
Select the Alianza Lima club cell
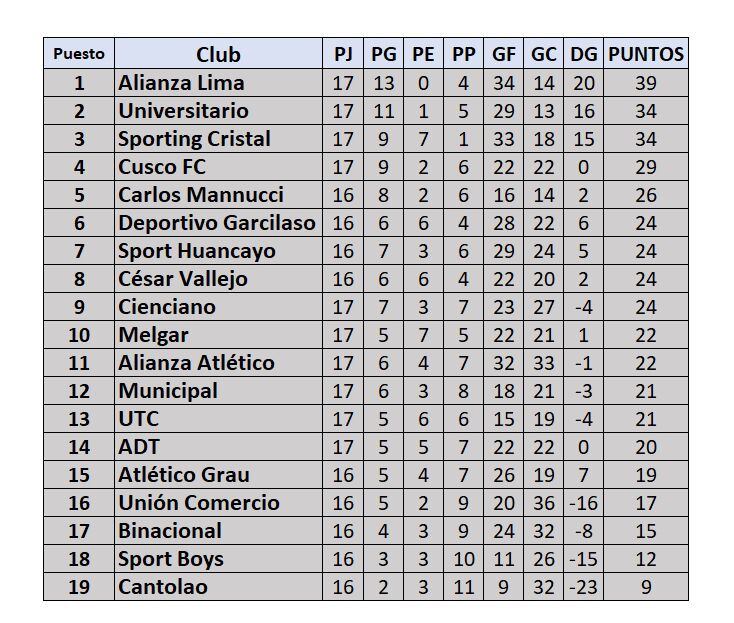coord(181,82)
